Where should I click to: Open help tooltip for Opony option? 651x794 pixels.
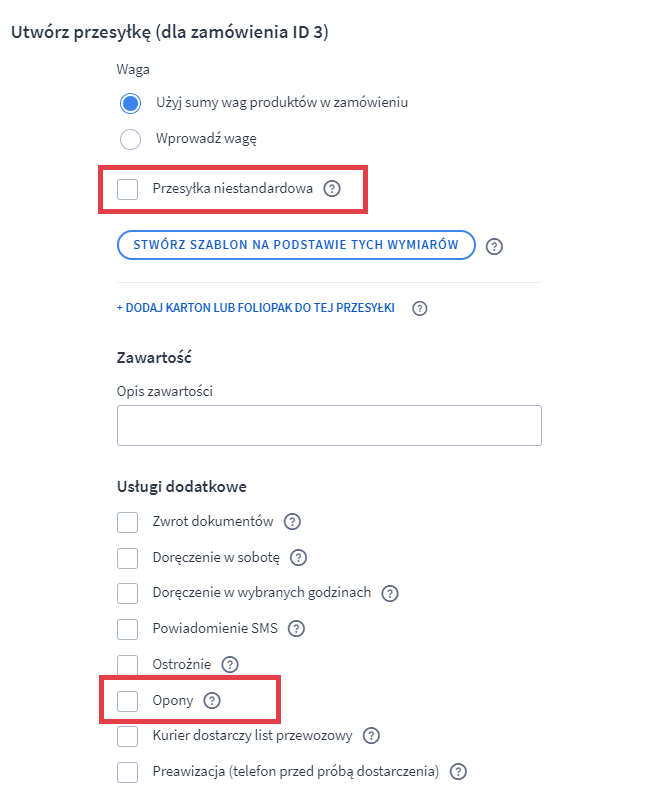211,701
